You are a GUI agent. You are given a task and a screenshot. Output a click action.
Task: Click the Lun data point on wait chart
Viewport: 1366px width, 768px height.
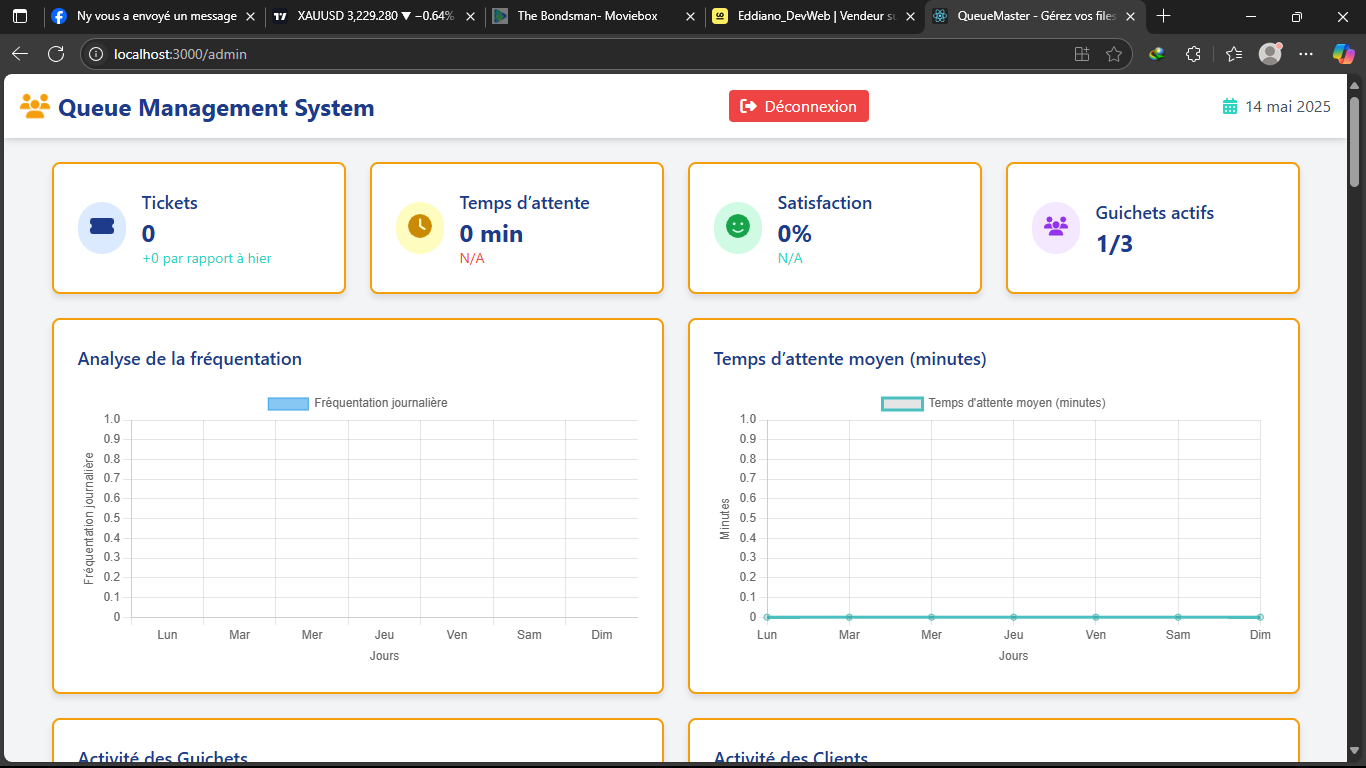coord(767,617)
